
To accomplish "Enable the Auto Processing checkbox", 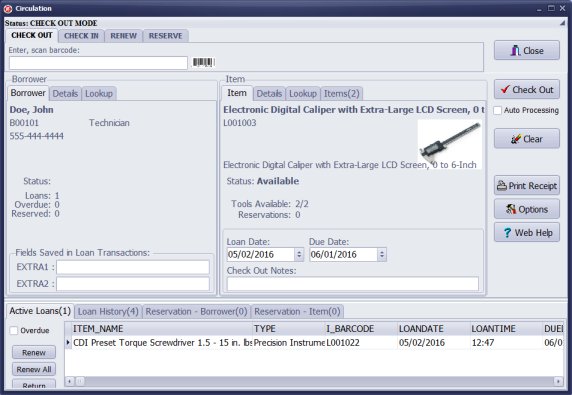I will point(498,110).
